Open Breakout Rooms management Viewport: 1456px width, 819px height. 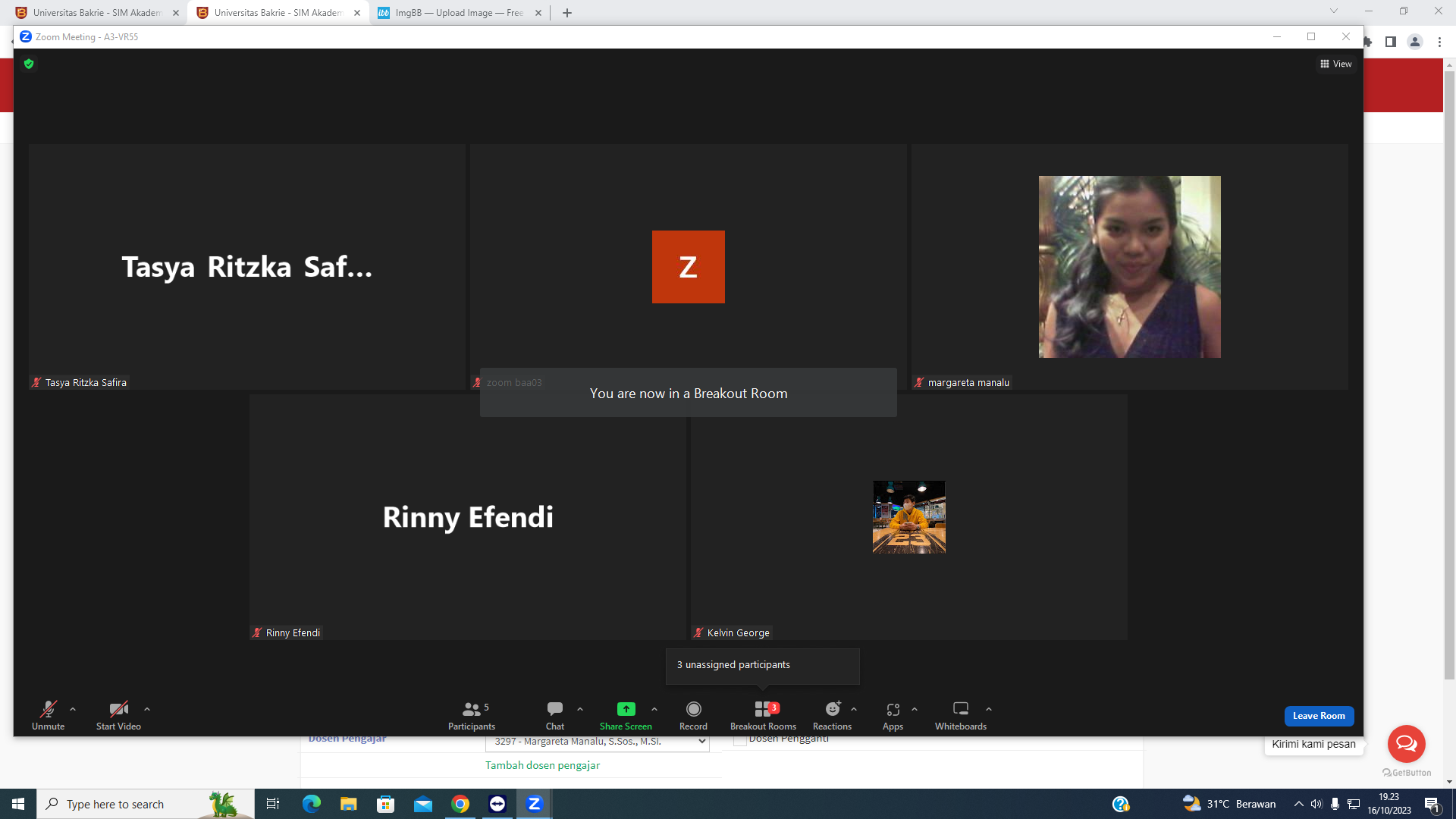763,715
